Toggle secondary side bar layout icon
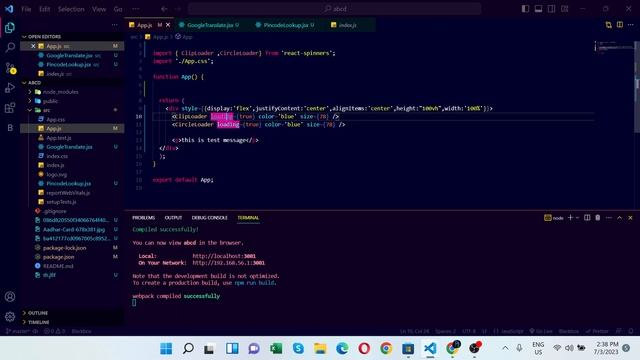640x360 pixels. click(x=551, y=9)
